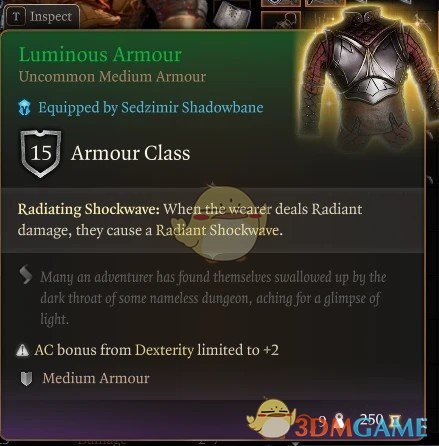
Task: Click the warning triangle beside AC bonus
Action: [22, 350]
